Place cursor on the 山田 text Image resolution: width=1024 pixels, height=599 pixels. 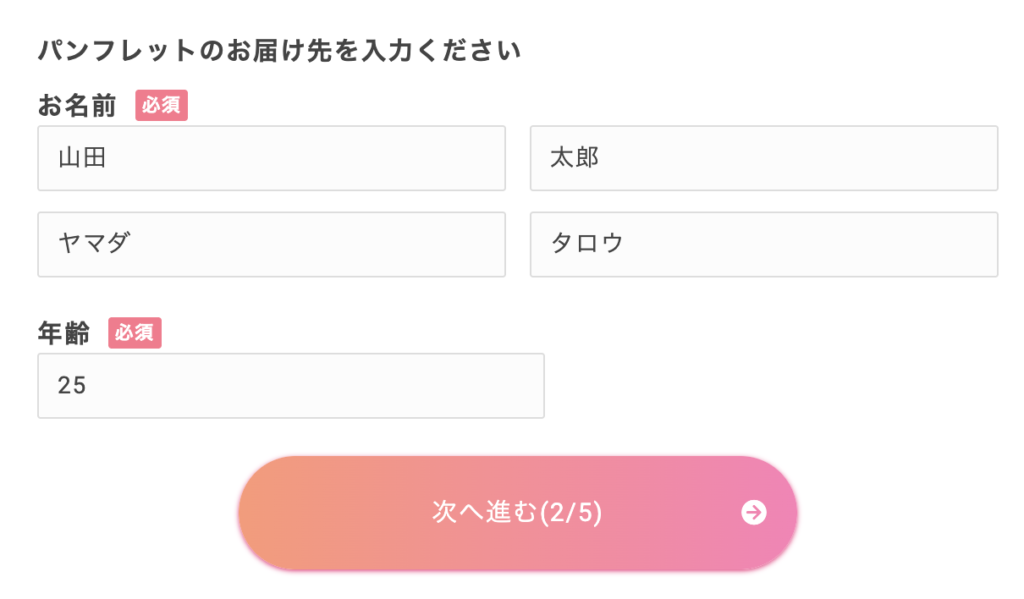click(x=82, y=158)
